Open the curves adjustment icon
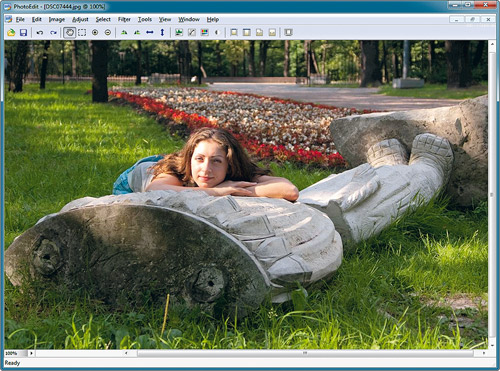Image resolution: width=500 pixels, height=371 pixels. [192, 32]
